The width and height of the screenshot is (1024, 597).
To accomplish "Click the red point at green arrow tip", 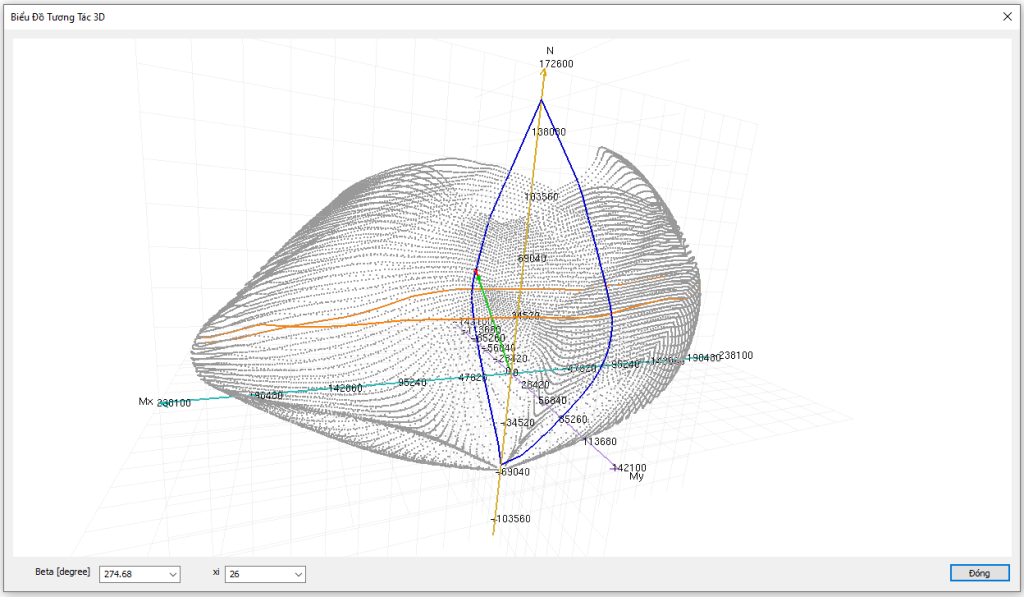I will [476, 273].
